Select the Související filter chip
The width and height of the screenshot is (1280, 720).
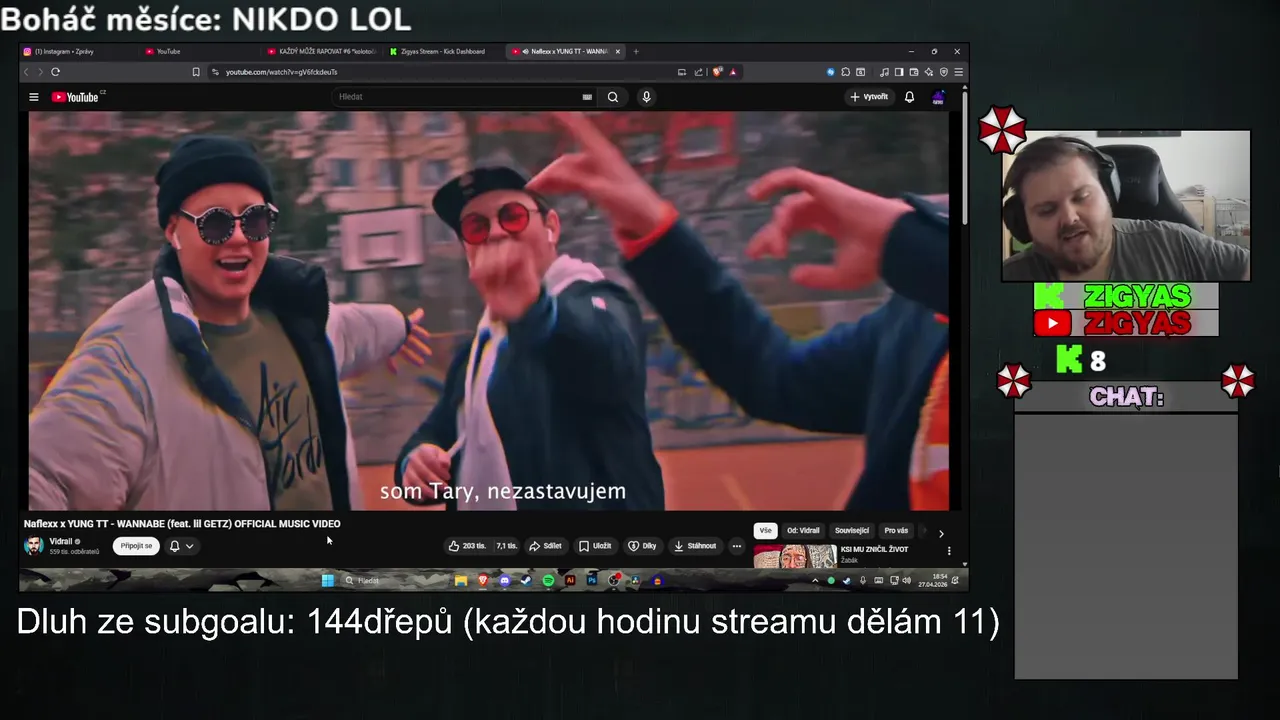click(x=852, y=531)
